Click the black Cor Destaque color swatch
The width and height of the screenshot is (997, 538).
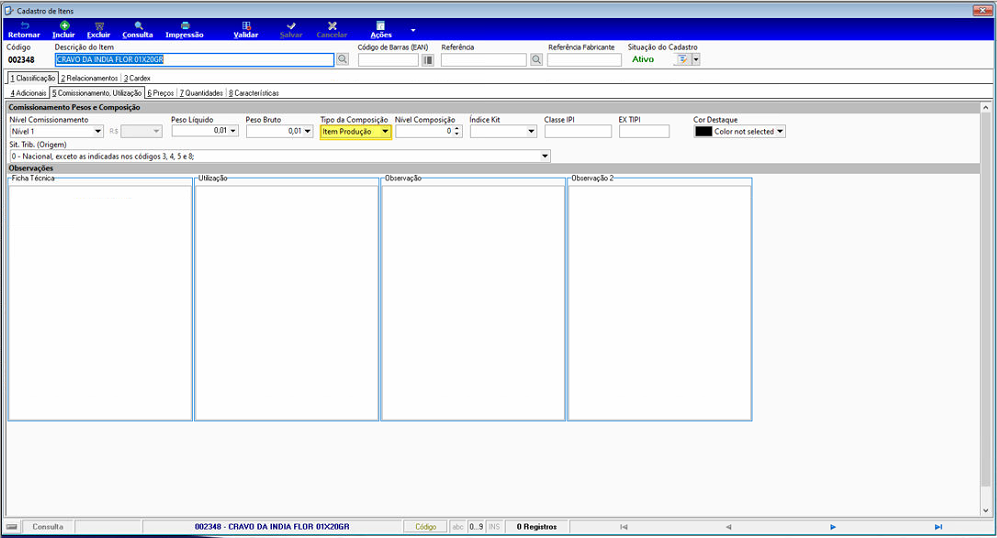[703, 132]
